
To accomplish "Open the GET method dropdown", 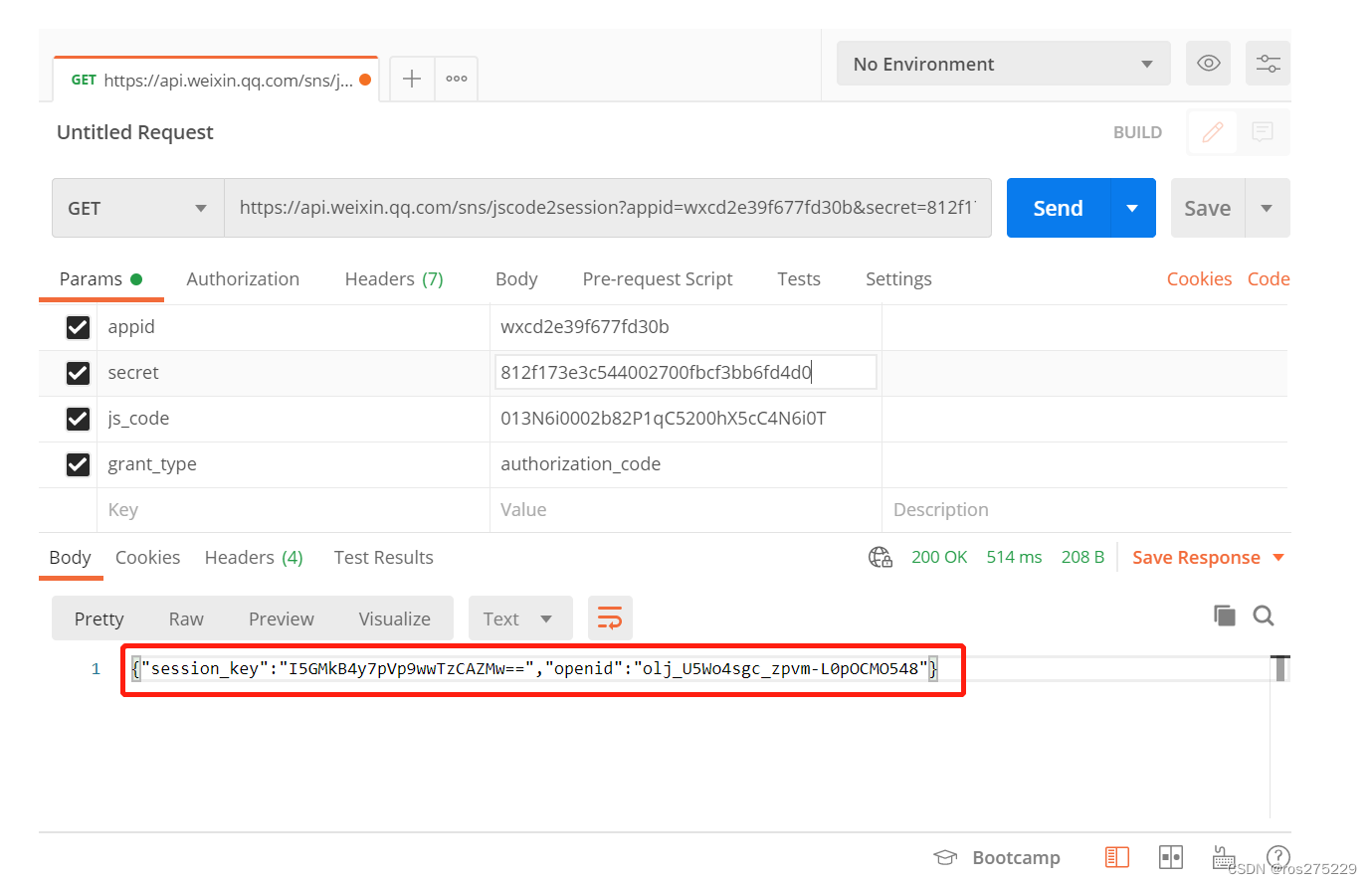I will 137,208.
